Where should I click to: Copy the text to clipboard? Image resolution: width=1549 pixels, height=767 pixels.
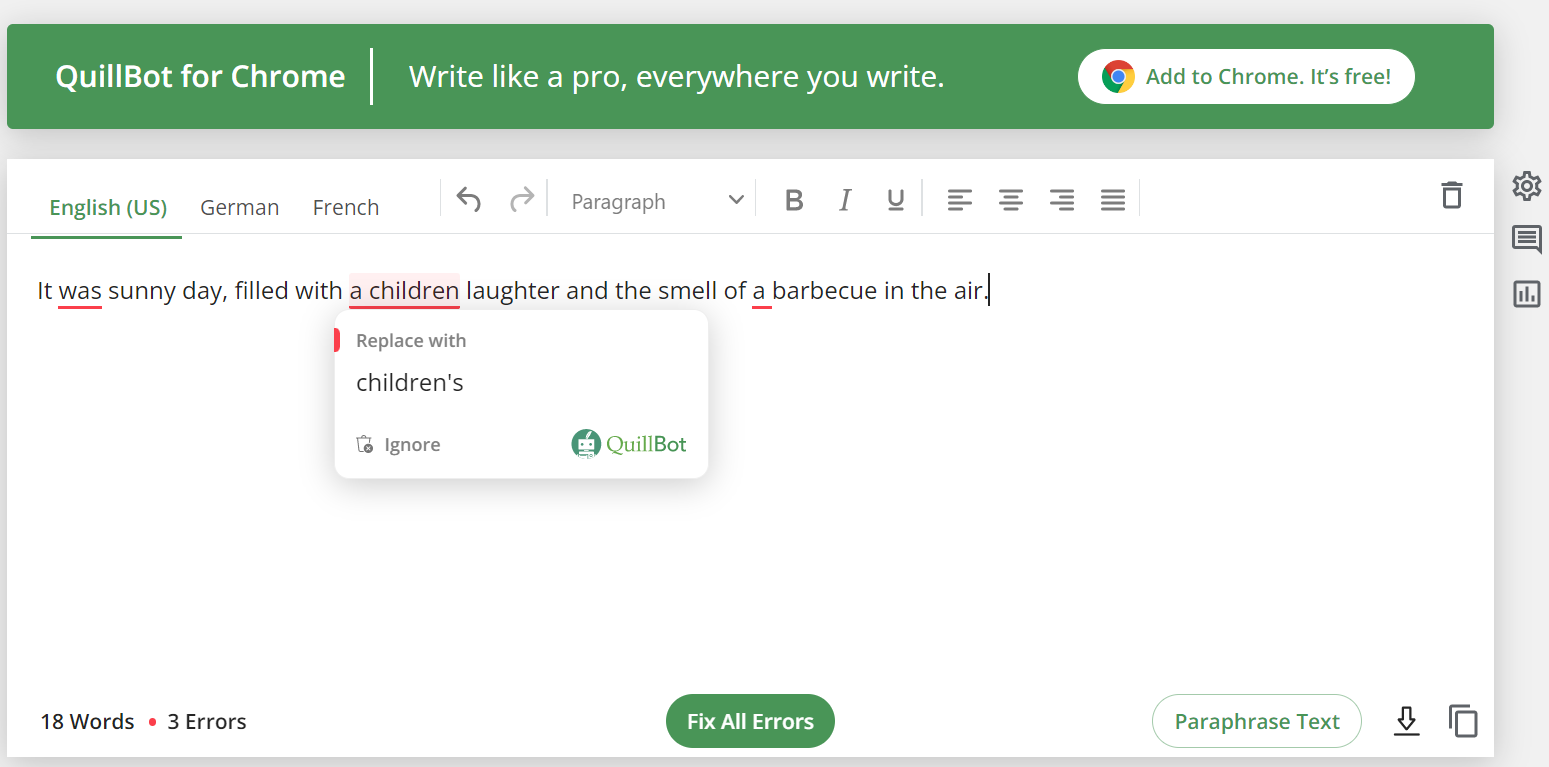tap(1463, 721)
